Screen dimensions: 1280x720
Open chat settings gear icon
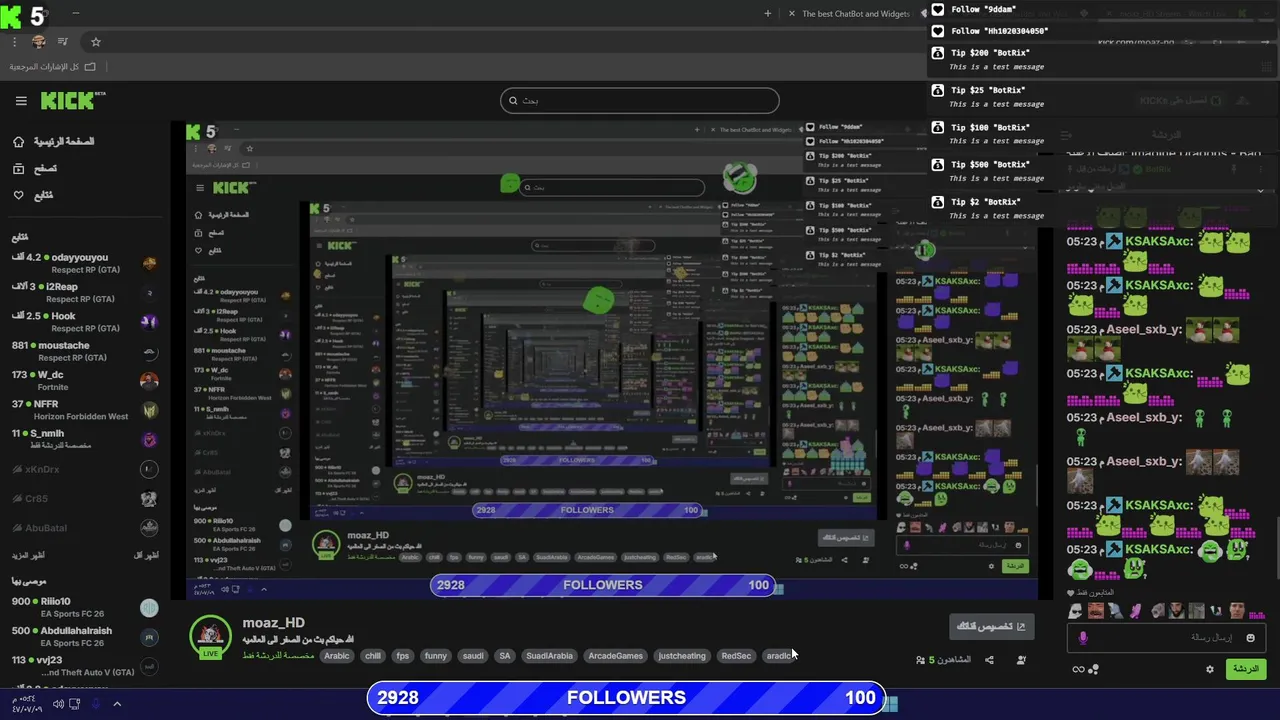pos(1210,669)
